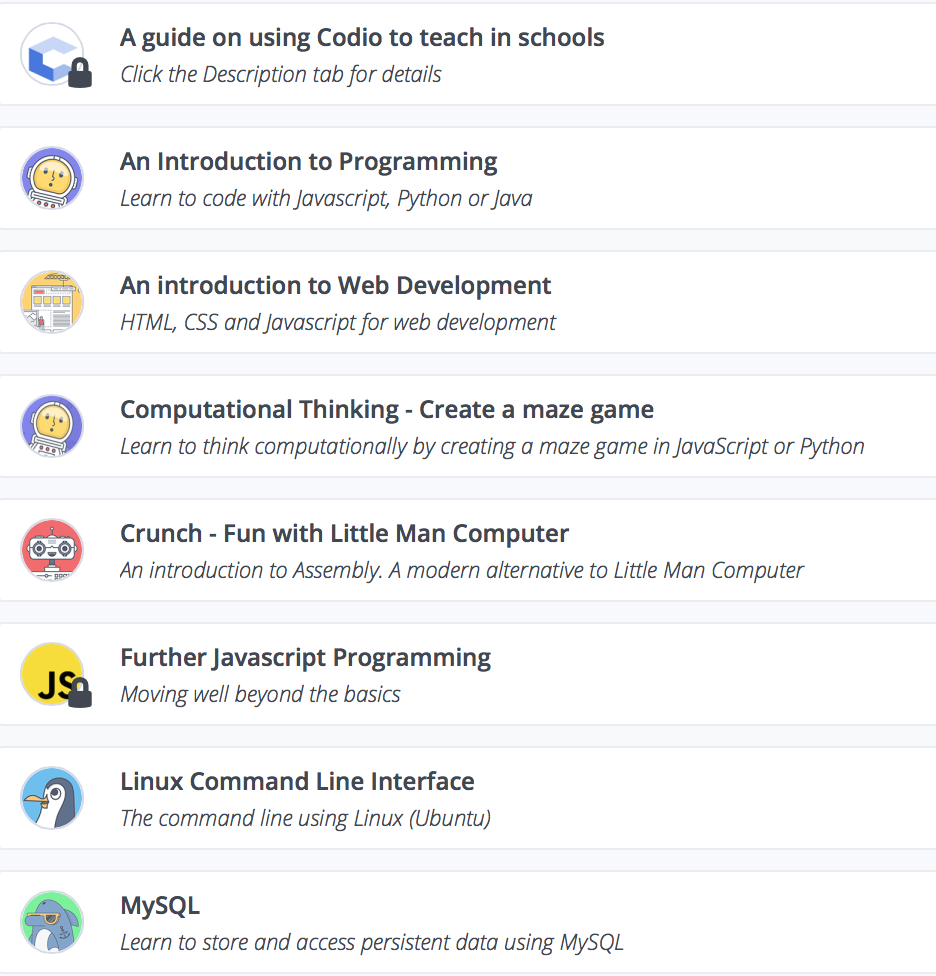
Task: Click 'The command line using Linux (Ubuntu)' description
Action: point(305,818)
